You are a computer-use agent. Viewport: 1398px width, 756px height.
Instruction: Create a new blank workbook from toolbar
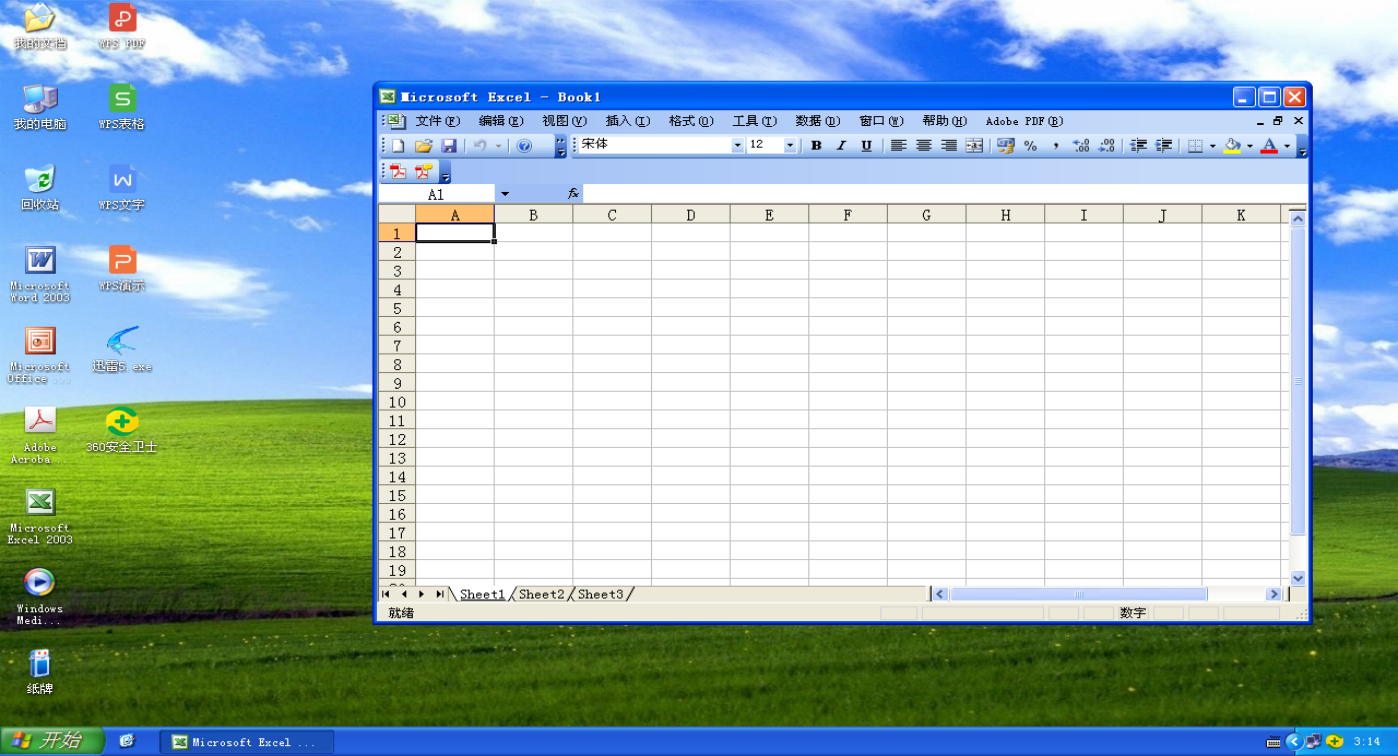tap(399, 146)
